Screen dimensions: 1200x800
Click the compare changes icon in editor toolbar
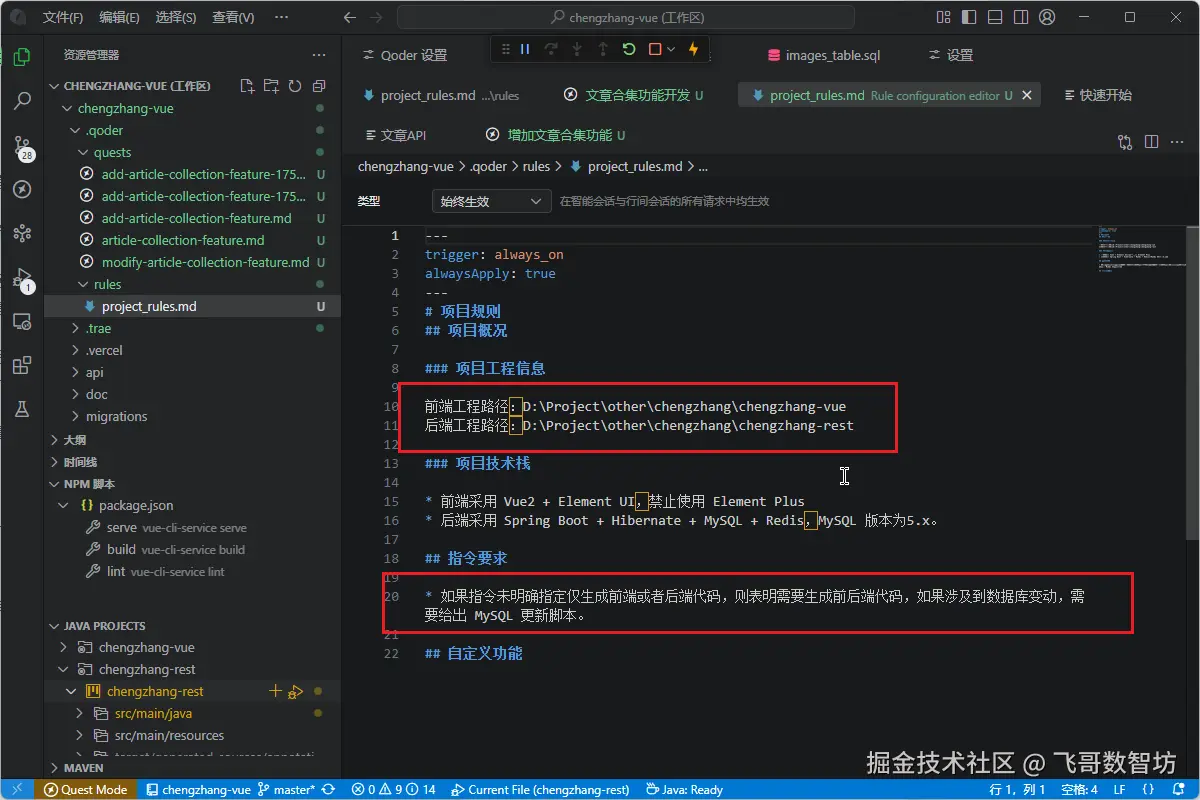click(x=1125, y=142)
